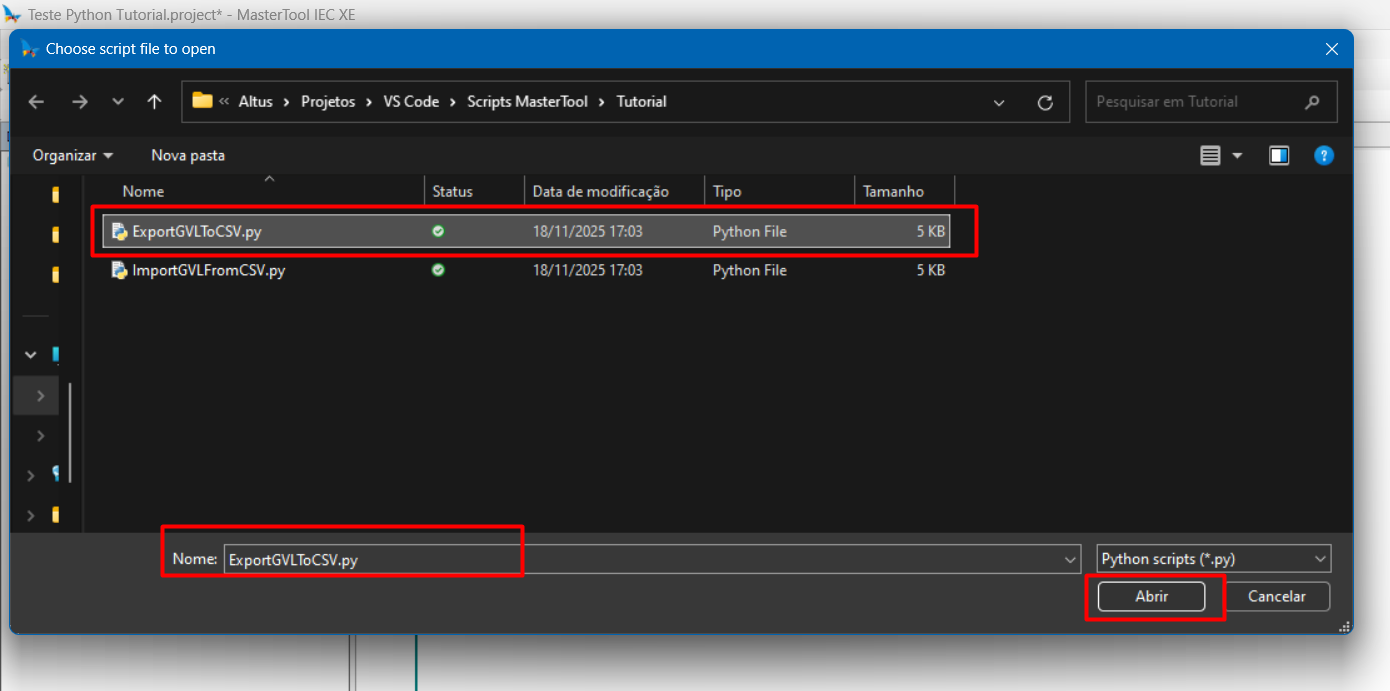The image size is (1390, 691).
Task: Select the ExportGVLToCSV.py file
Action: 197,231
